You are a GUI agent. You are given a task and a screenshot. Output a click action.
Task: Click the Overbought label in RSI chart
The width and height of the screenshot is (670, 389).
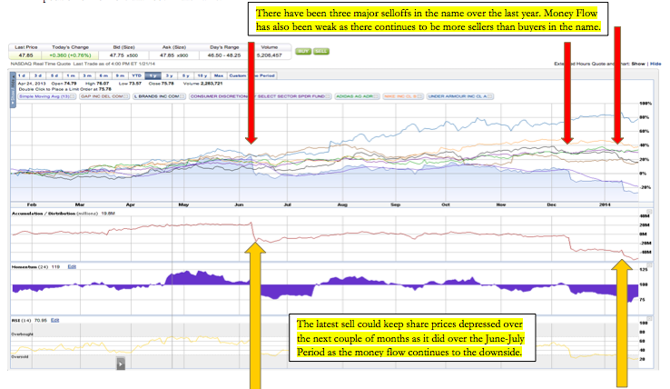(22, 334)
